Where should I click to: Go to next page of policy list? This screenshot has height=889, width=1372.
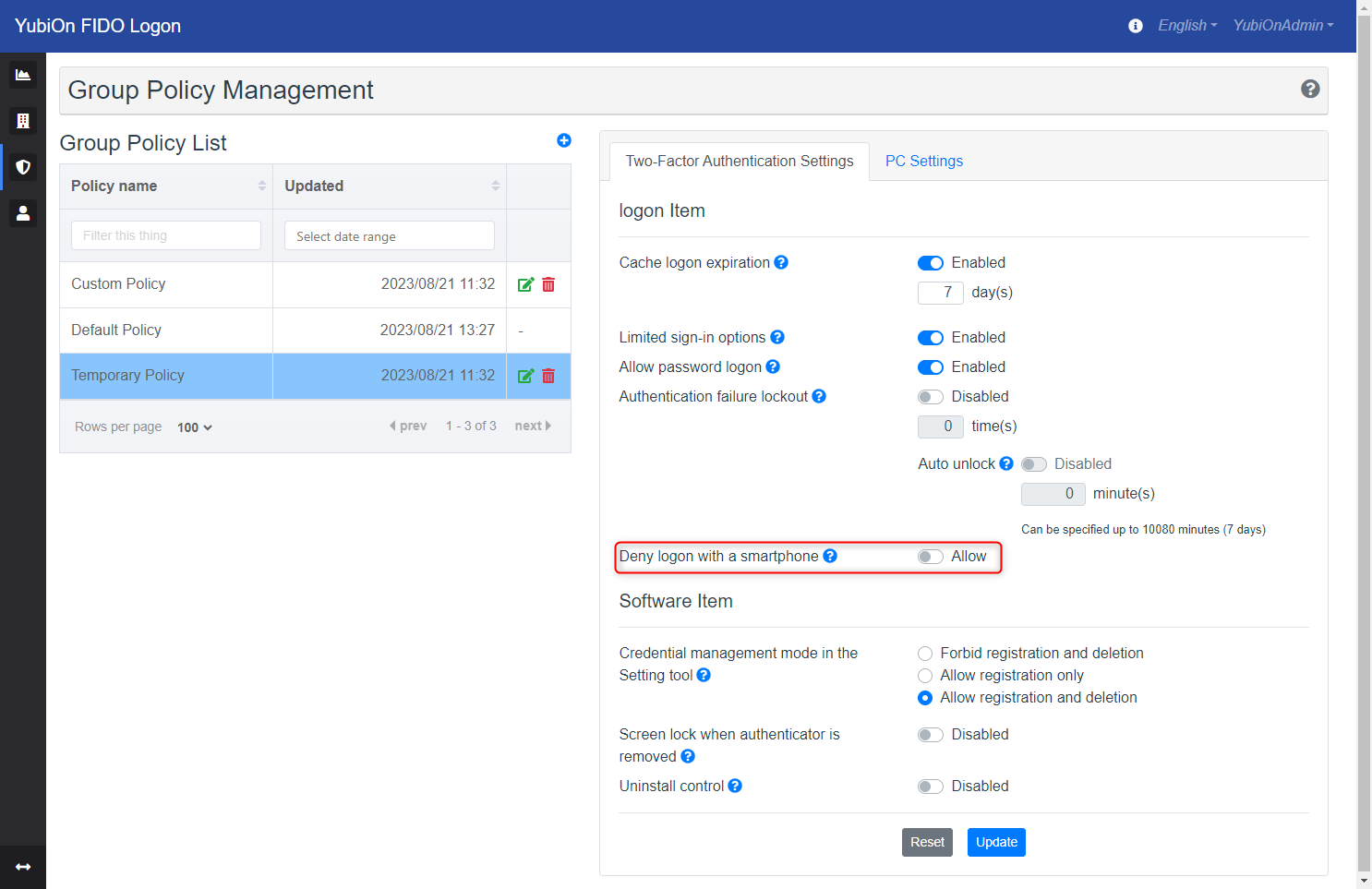click(533, 426)
